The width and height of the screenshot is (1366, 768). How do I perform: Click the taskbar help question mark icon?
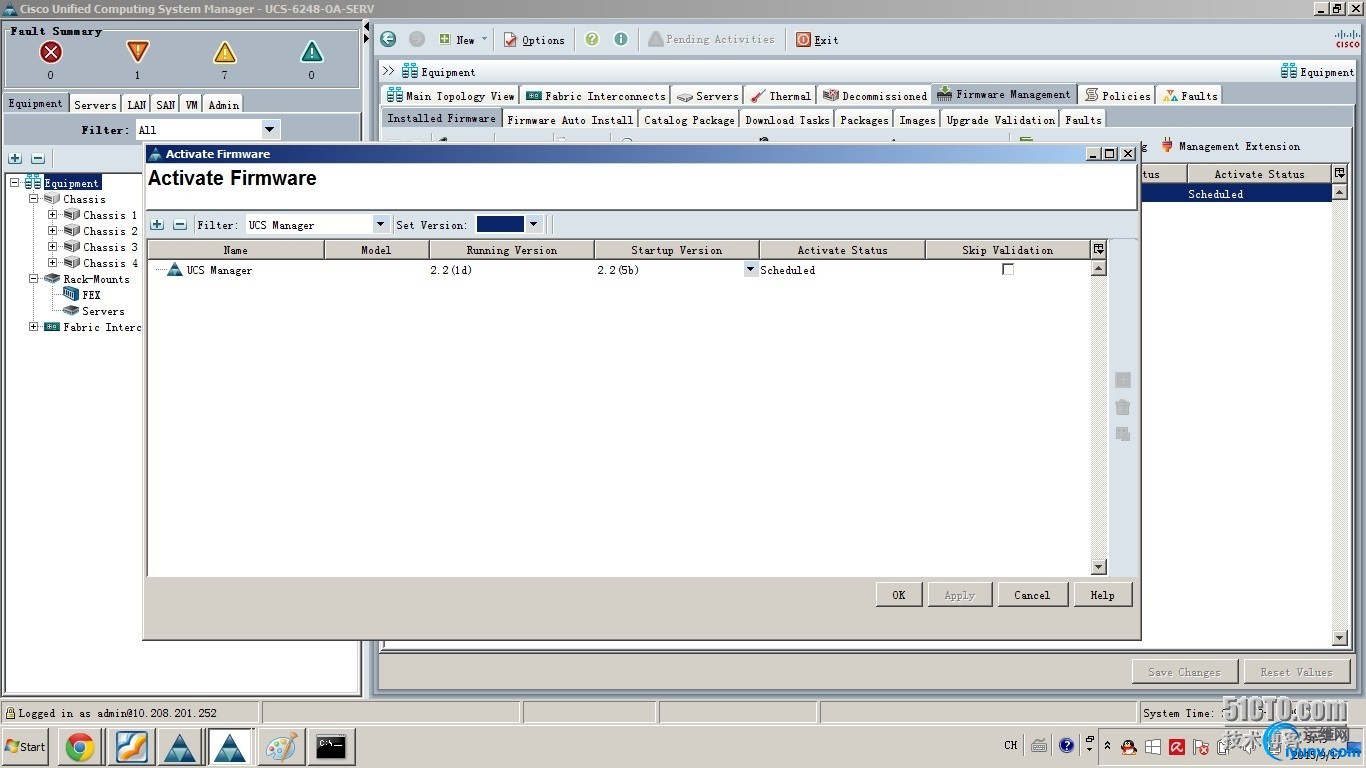coord(1066,745)
